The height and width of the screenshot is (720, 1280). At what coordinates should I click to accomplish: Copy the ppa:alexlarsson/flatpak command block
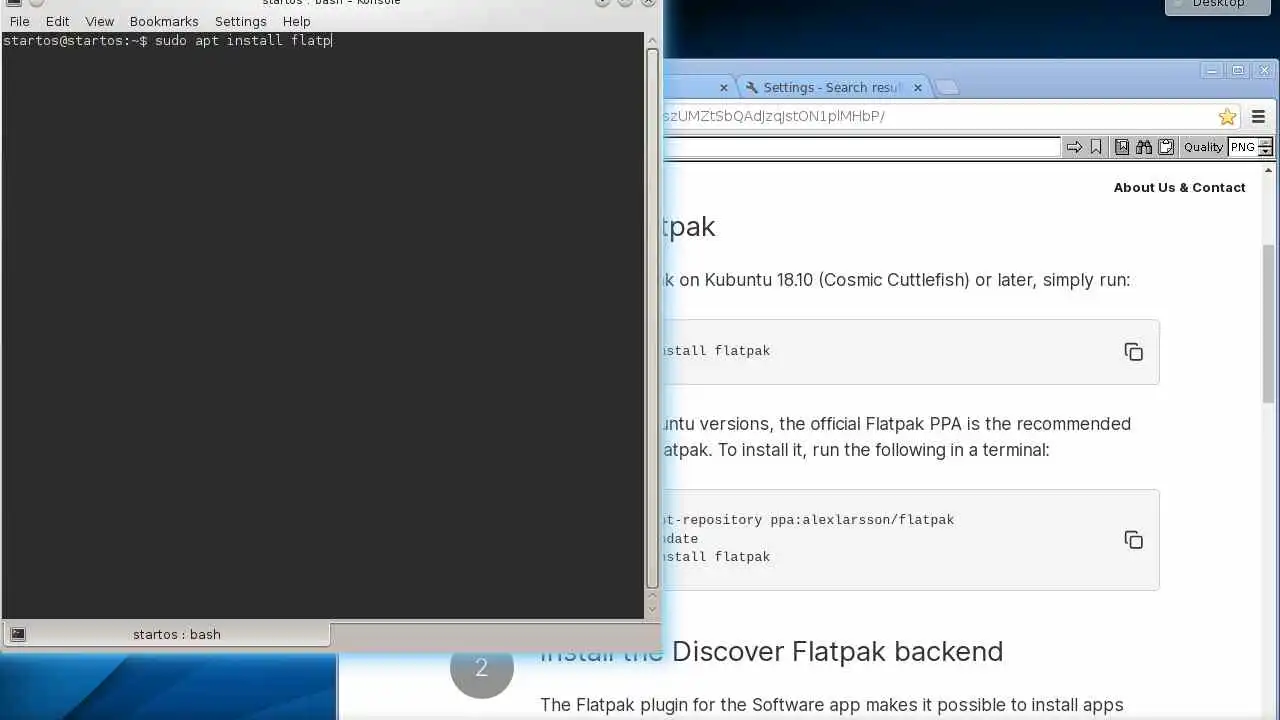click(1133, 540)
